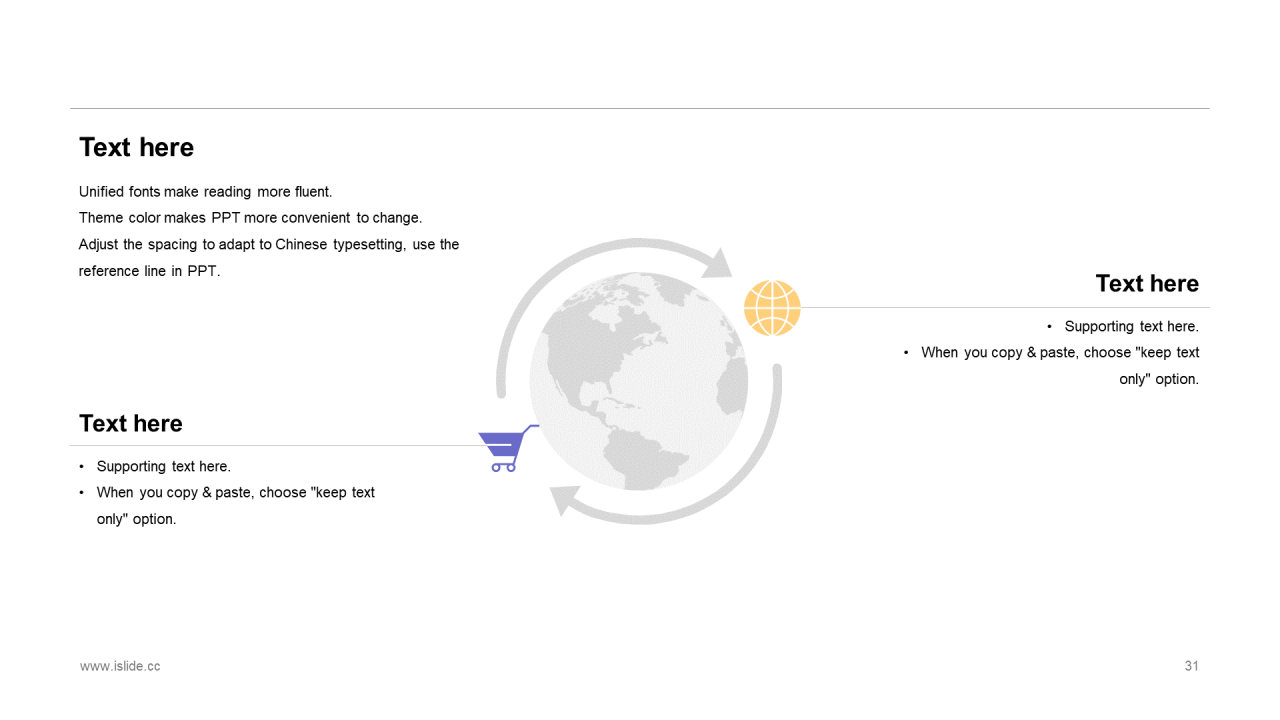Click right-side bullet "Supporting text here."
Image resolution: width=1280 pixels, height=720 pixels.
click(1131, 327)
